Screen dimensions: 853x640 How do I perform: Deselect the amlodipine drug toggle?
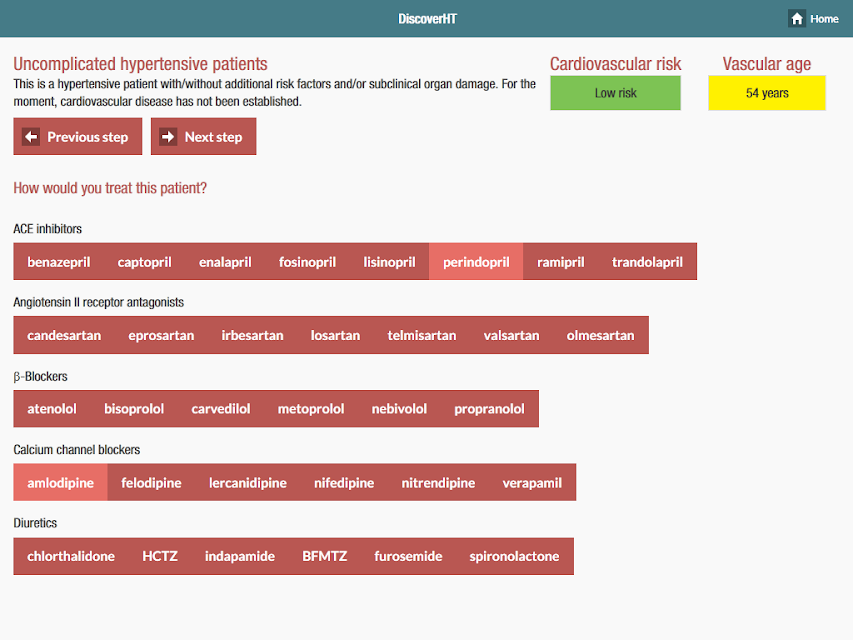click(x=60, y=483)
